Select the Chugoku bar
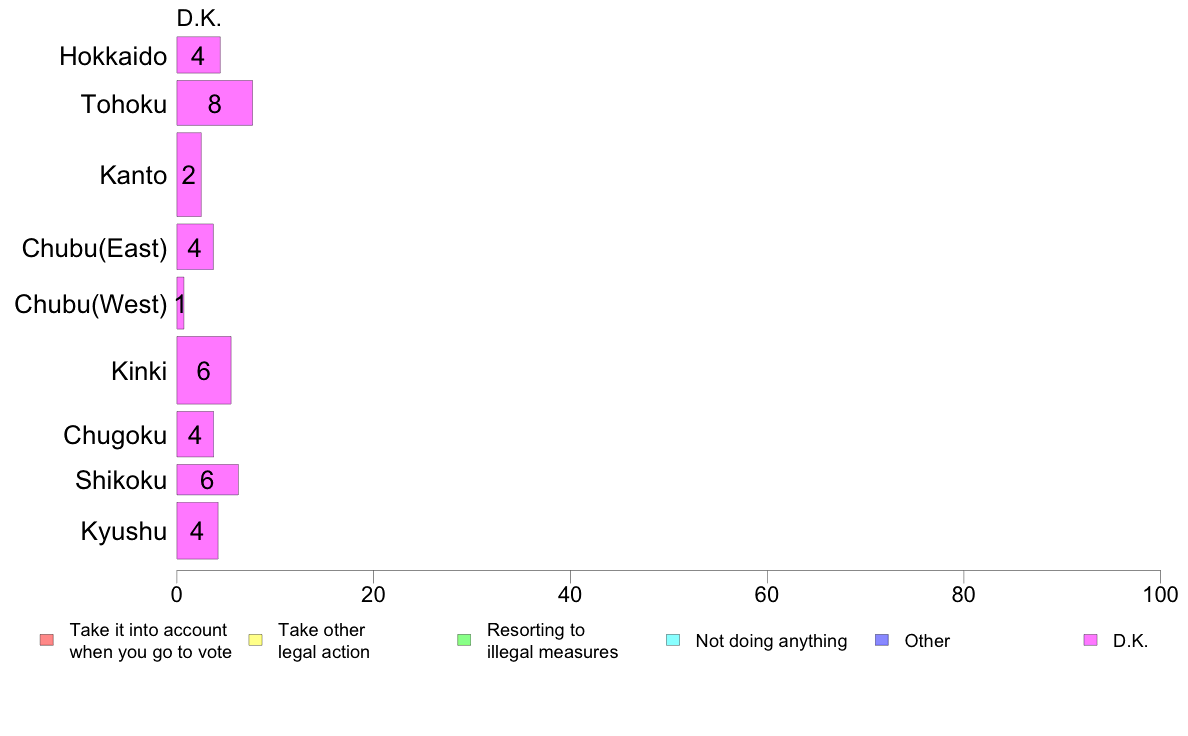The height and width of the screenshot is (736, 1188). (x=195, y=434)
